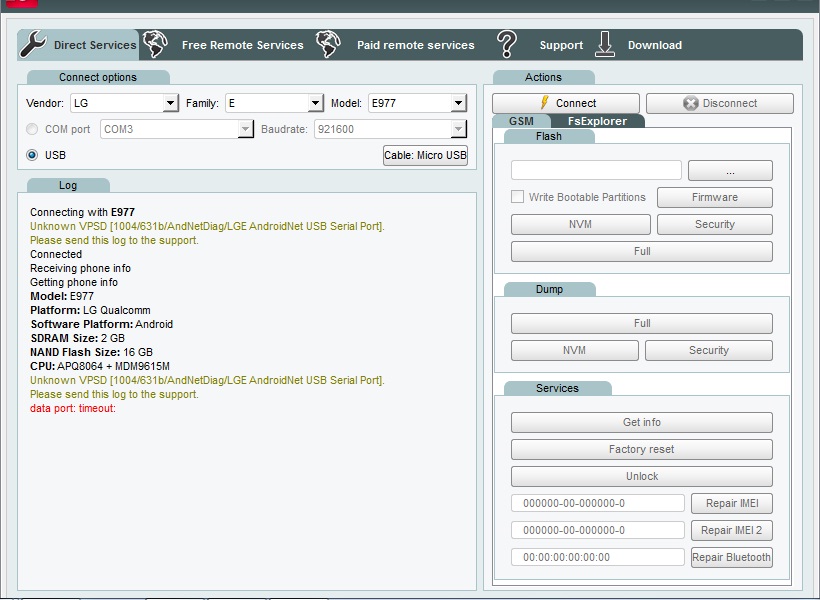Click the Full button under Flash

[642, 251]
